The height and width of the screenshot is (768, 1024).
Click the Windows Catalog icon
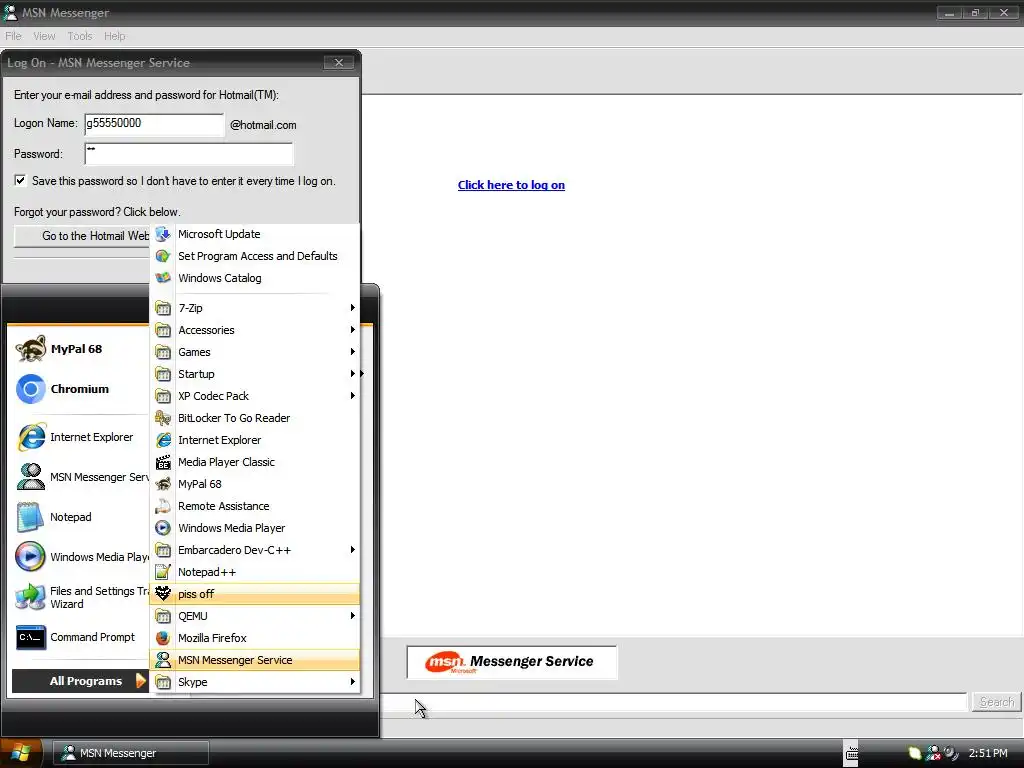(163, 278)
